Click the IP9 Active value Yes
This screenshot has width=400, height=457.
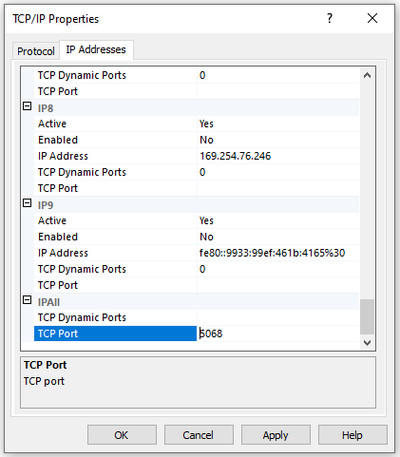point(206,221)
